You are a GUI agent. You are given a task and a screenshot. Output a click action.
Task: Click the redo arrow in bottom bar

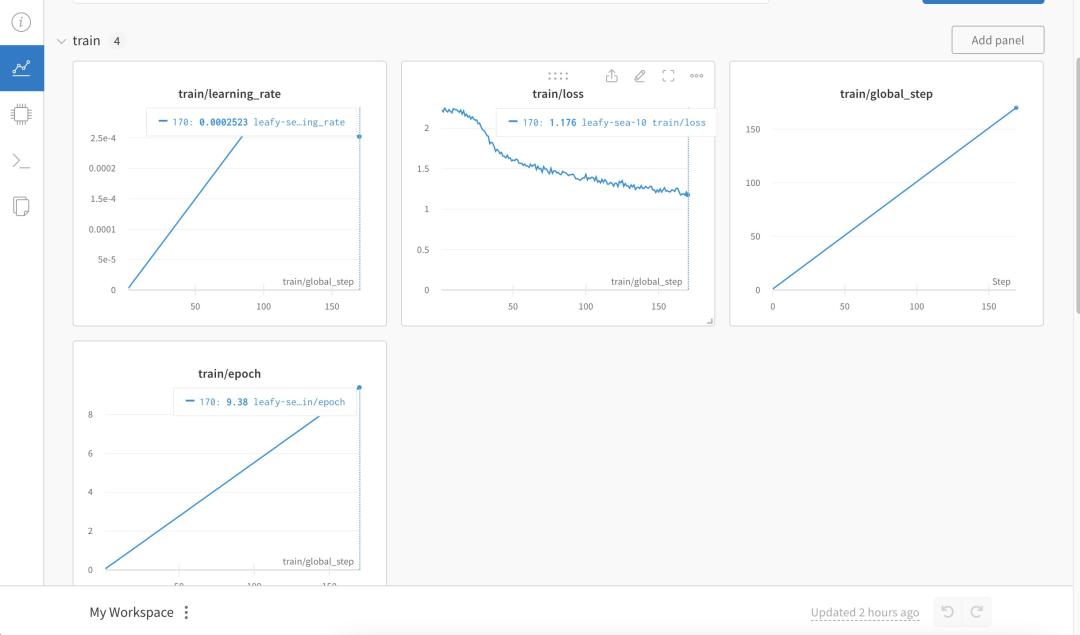point(977,612)
